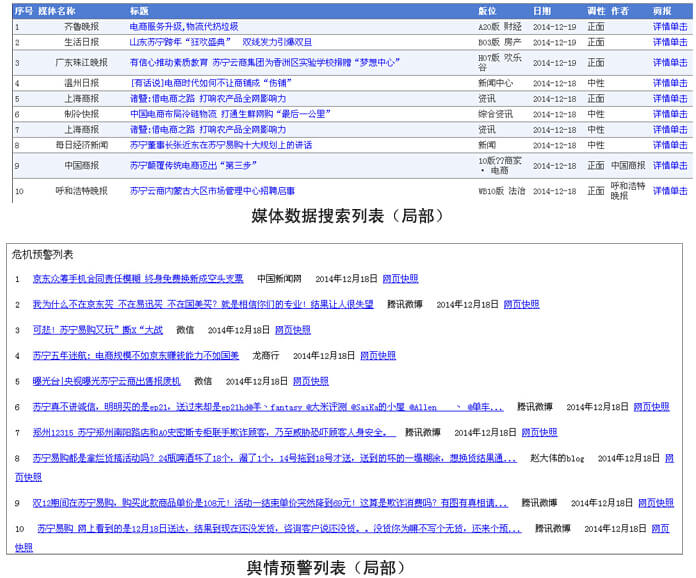
Task: Click 详情单击 for 生活日报 row
Action: point(670,42)
